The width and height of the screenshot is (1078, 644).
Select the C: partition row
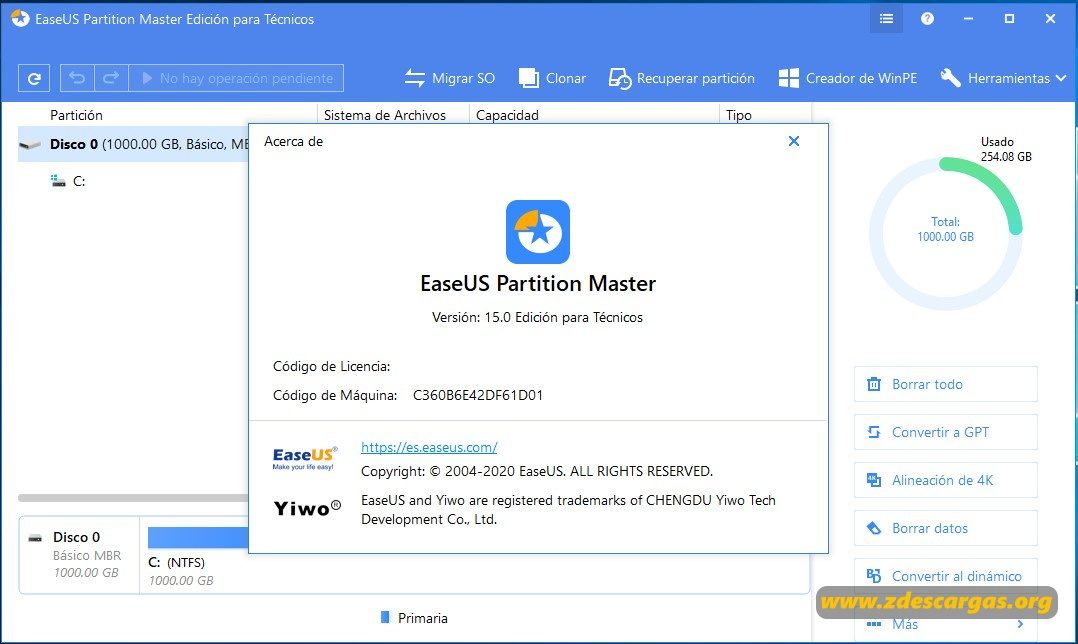click(133, 181)
